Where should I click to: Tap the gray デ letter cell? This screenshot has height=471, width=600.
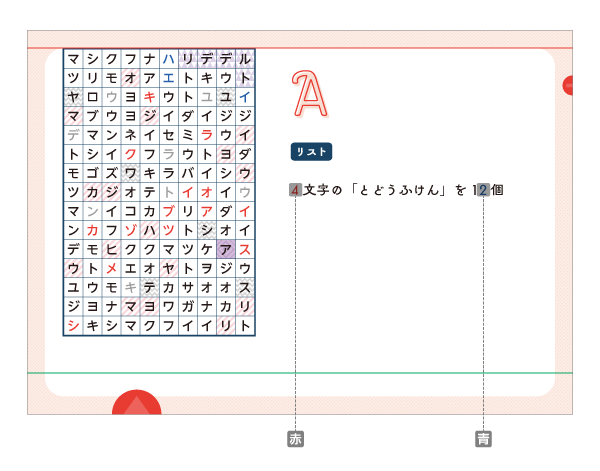pyautogui.click(x=73, y=135)
